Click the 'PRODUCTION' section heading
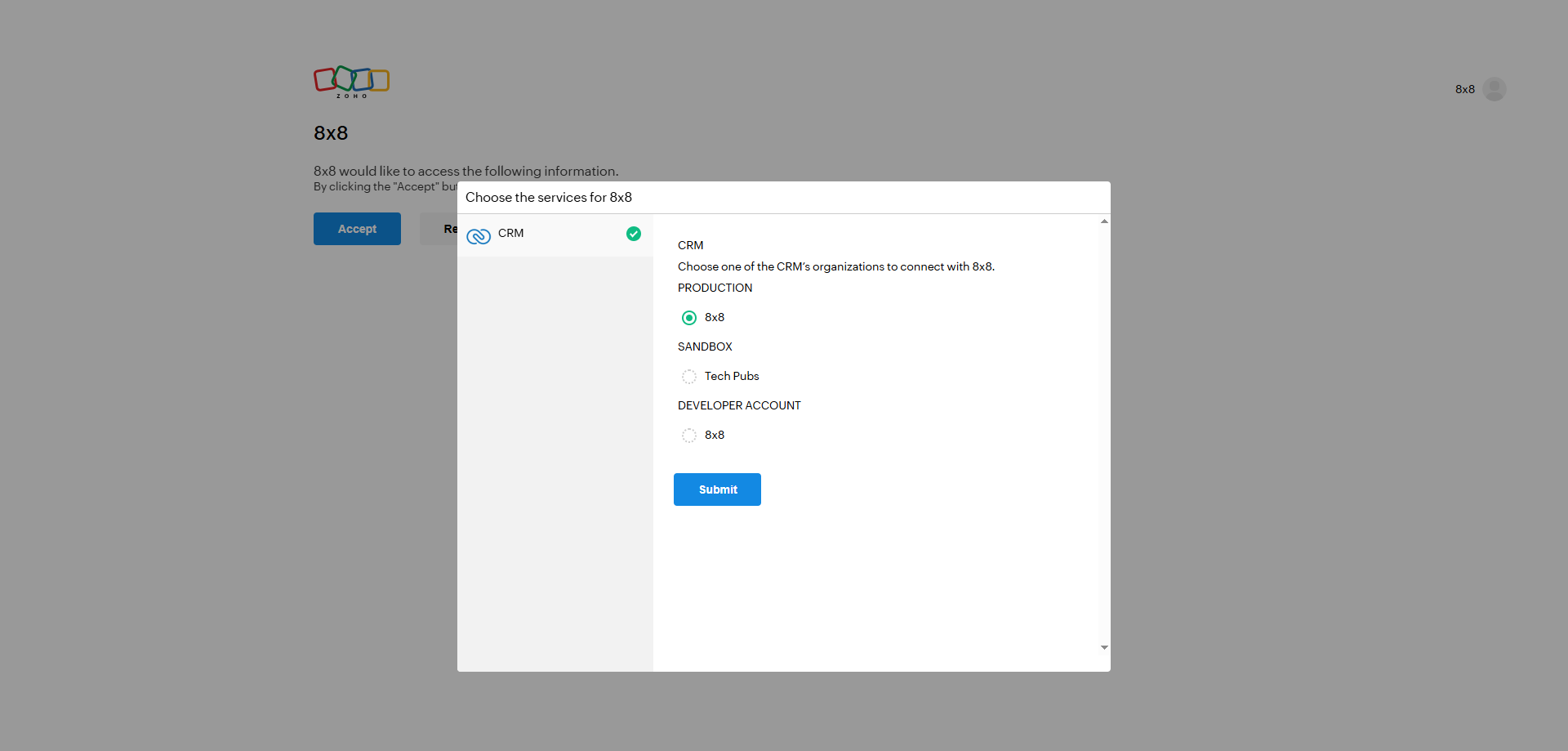This screenshot has height=751, width=1568. (715, 288)
